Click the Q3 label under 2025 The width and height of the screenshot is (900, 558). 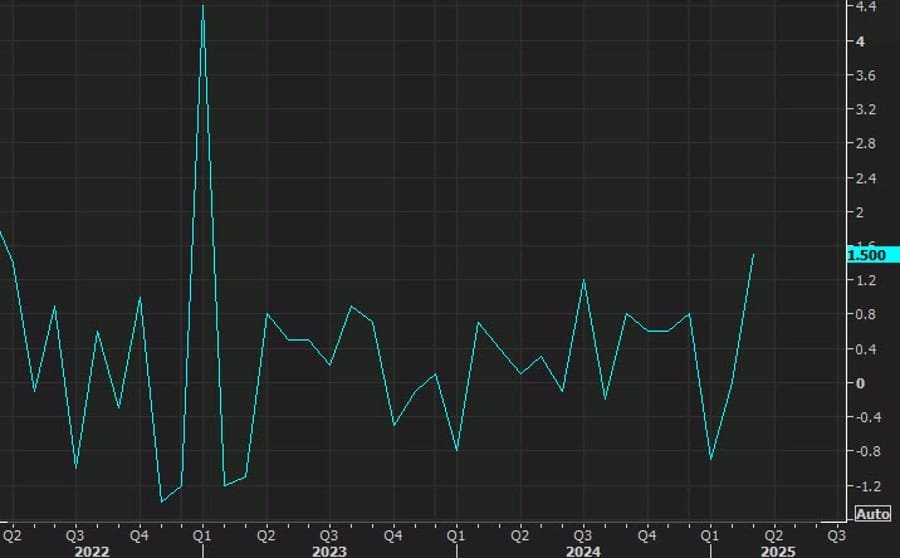pos(834,534)
